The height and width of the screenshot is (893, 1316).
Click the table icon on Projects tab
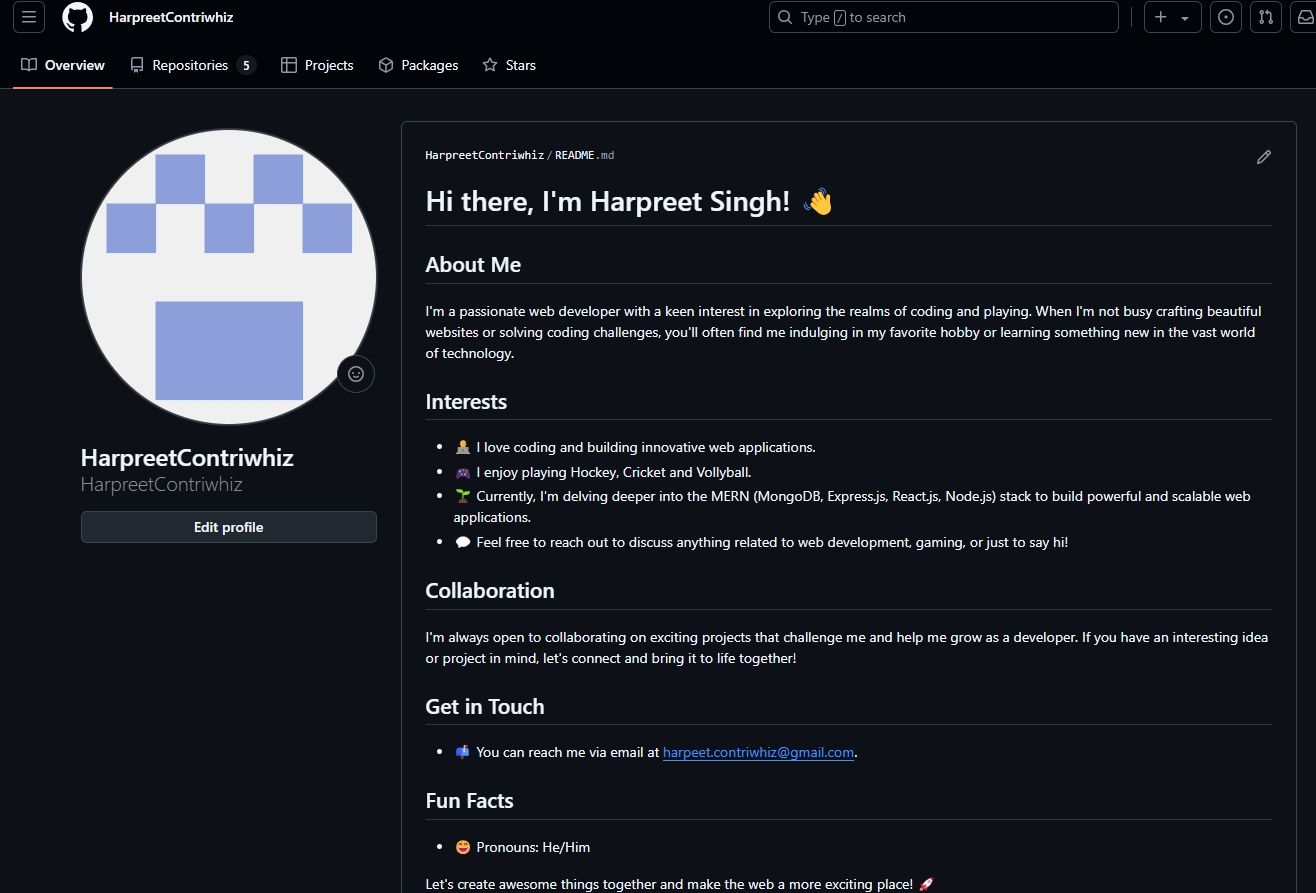pos(289,65)
